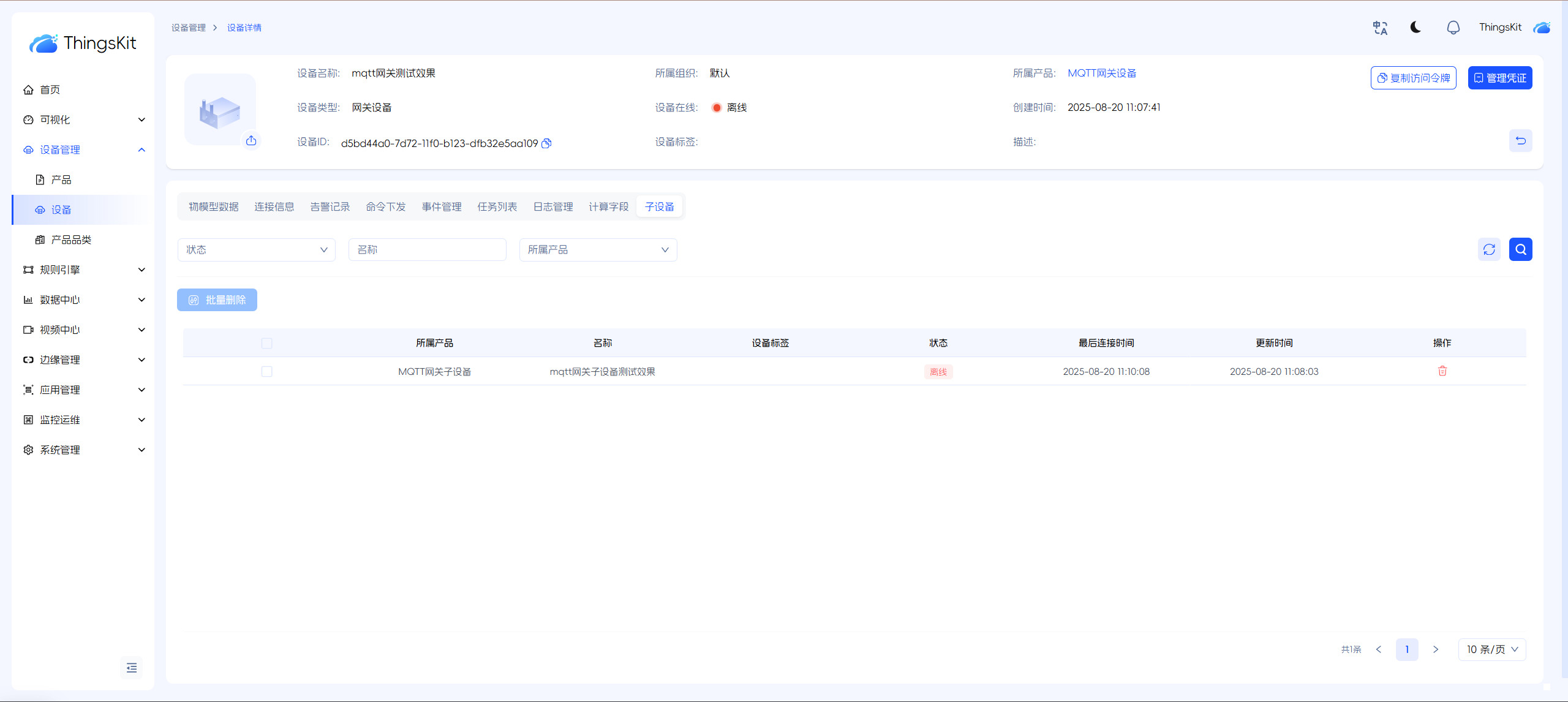Select all rows via header checkbox

(266, 343)
